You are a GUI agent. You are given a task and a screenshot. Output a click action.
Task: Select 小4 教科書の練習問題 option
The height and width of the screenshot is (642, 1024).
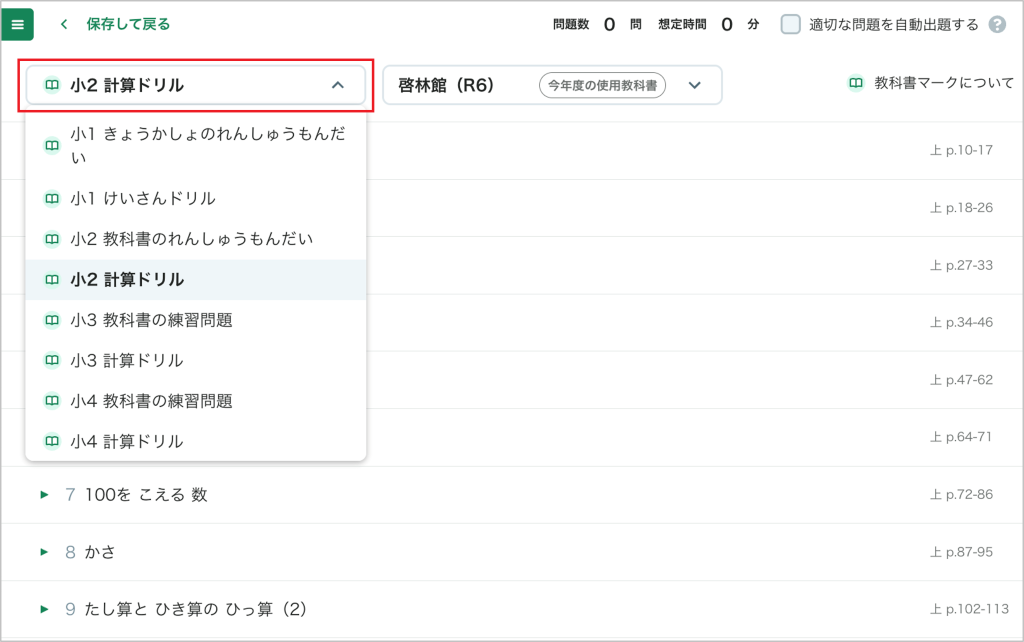[195, 401]
